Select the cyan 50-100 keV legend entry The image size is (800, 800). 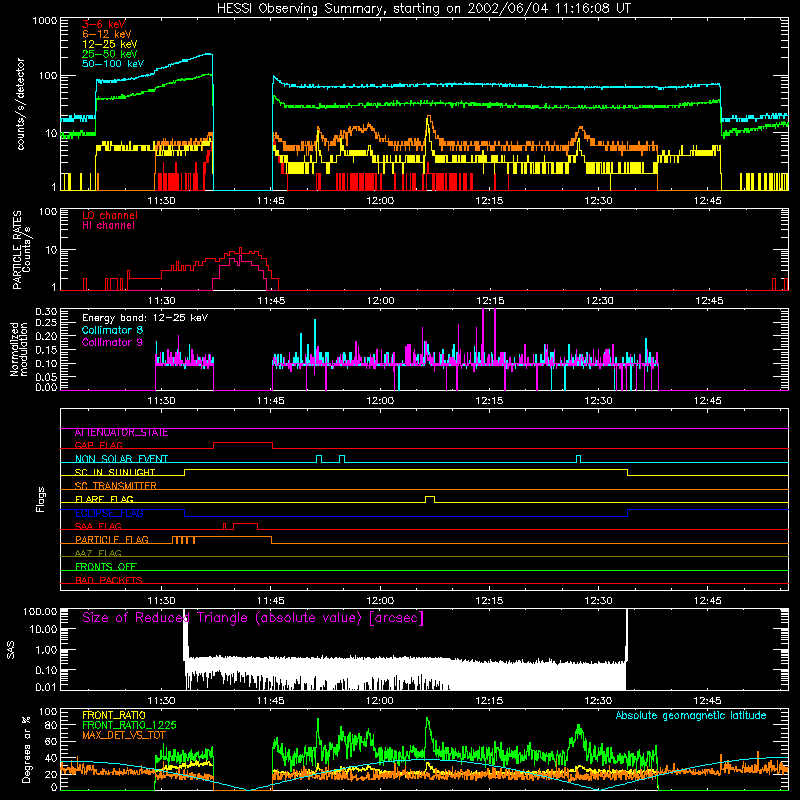point(113,64)
